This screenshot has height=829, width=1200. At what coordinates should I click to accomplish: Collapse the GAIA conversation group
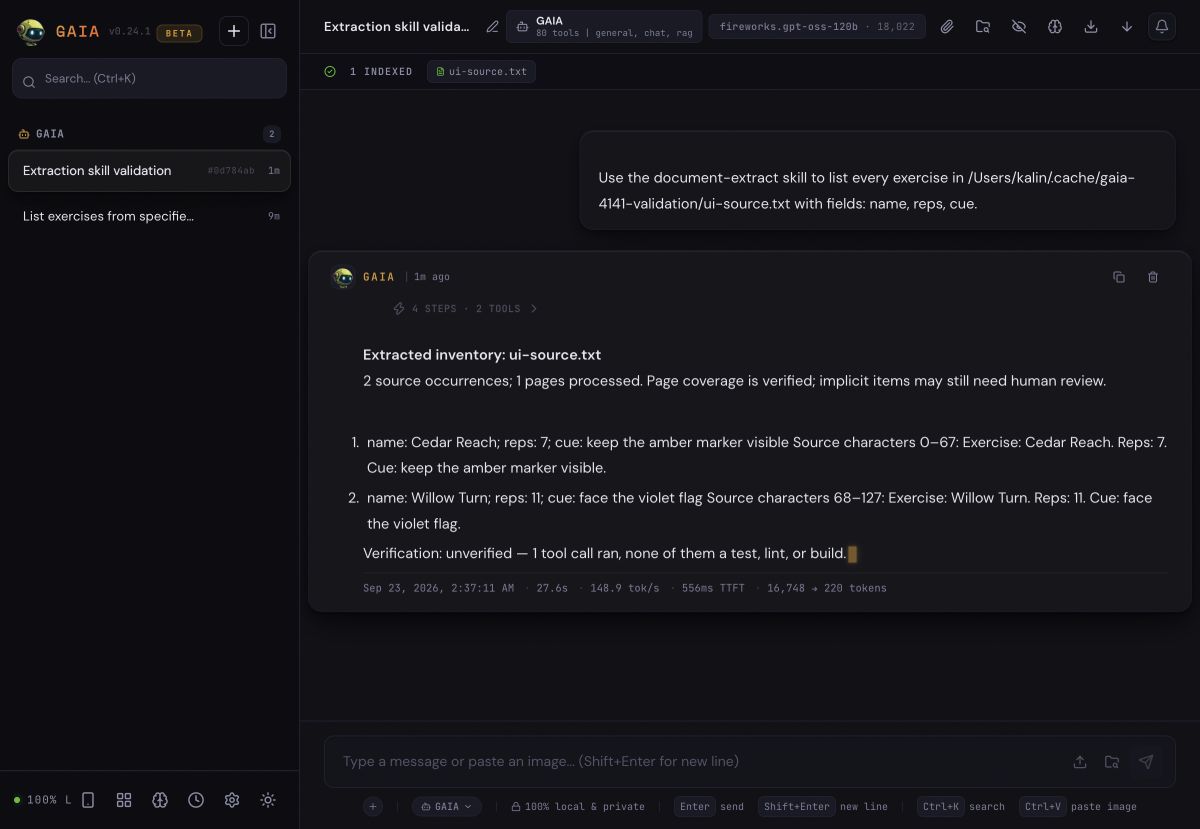pos(149,134)
